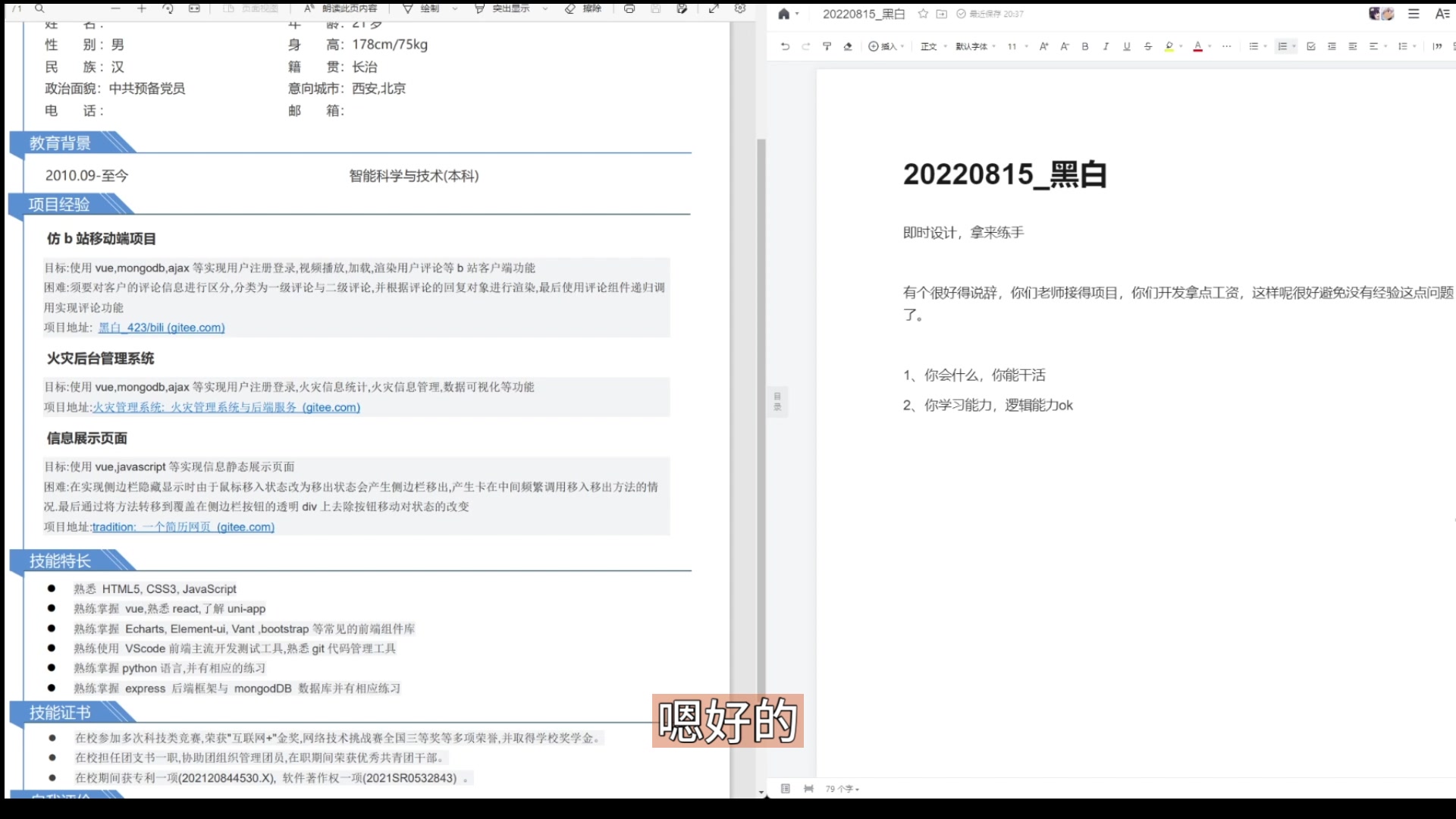1456x819 pixels.
Task: Open the font size 11 dropdown
Action: coord(1018,46)
